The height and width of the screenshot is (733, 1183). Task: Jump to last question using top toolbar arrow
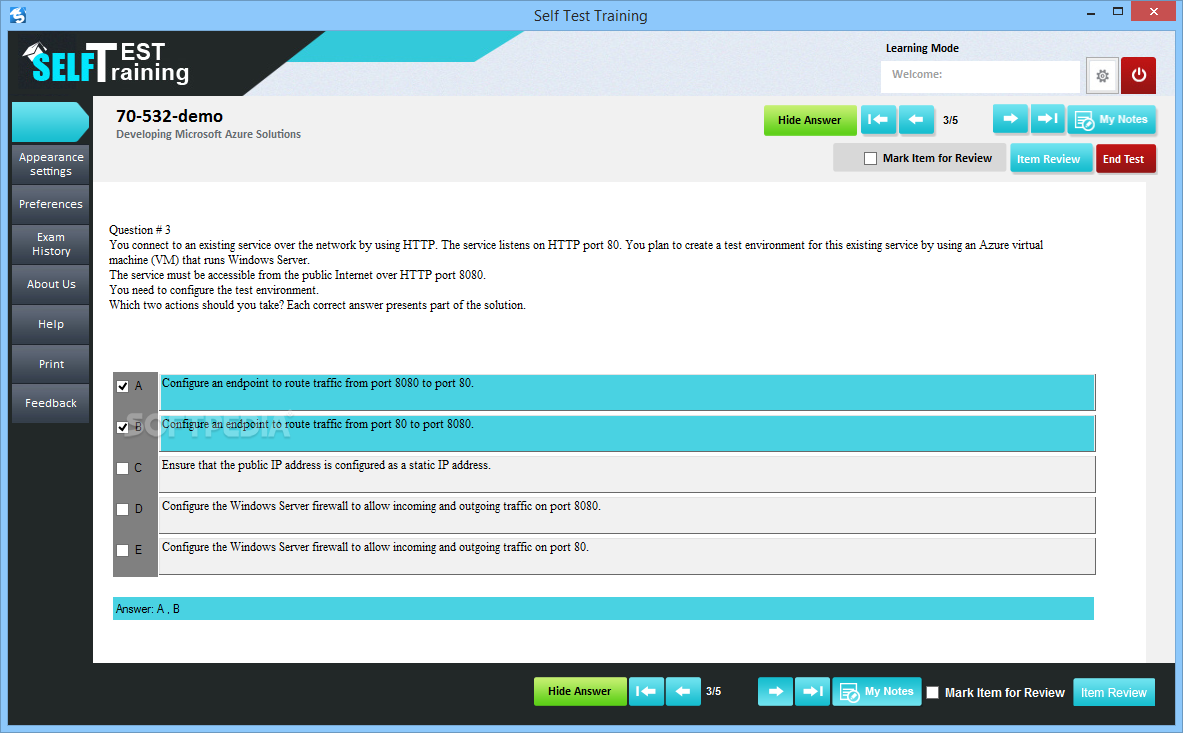[1047, 119]
